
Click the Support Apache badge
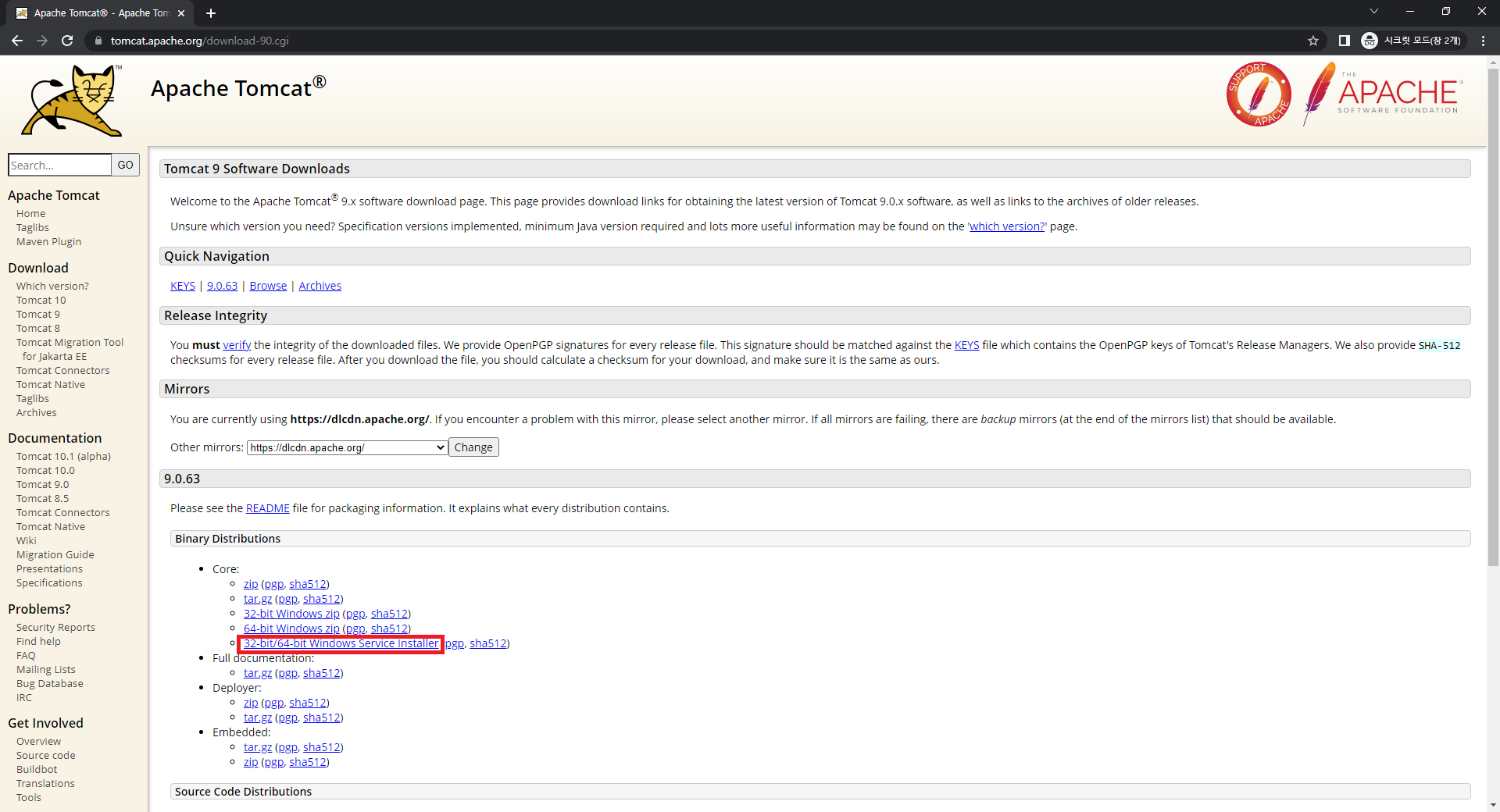pos(1259,94)
